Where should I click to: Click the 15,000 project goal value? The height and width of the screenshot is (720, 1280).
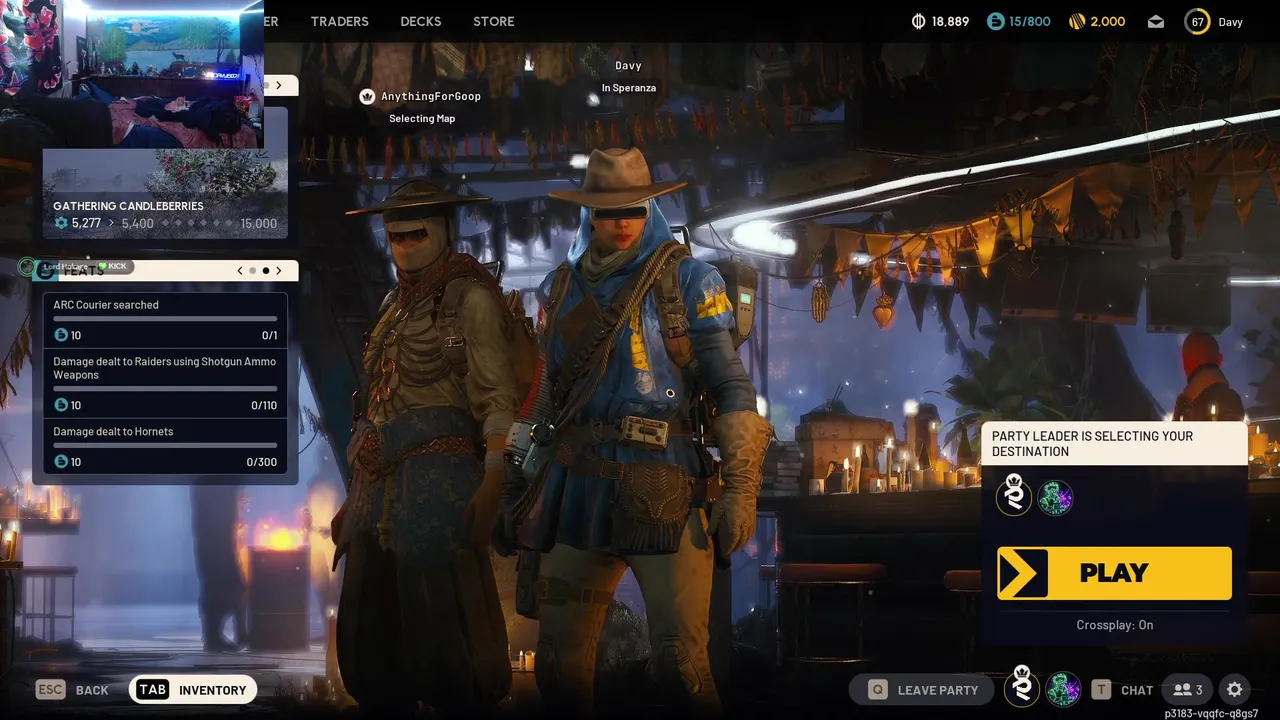tap(259, 223)
